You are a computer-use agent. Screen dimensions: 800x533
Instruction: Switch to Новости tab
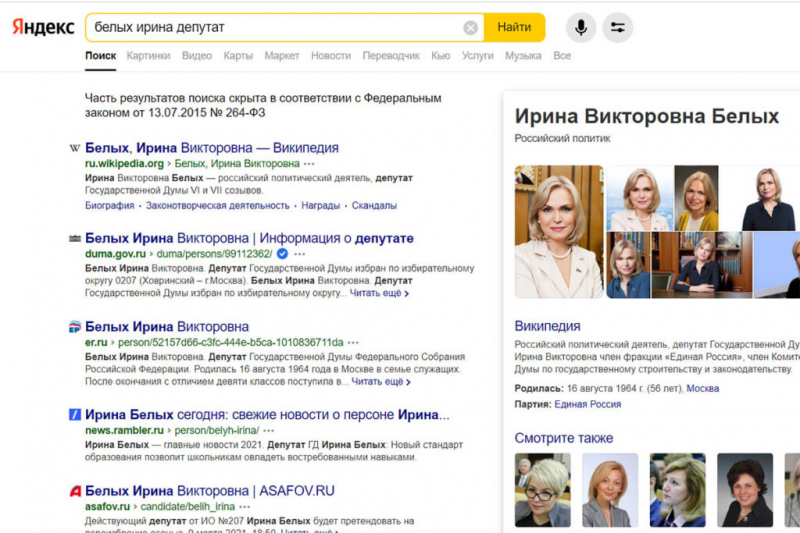[x=331, y=56]
